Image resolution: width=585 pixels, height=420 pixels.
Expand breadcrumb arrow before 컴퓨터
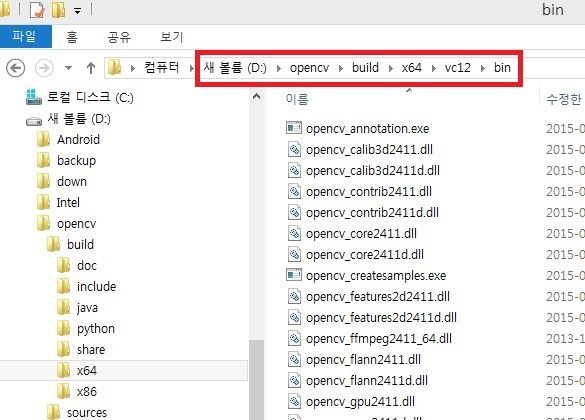[132, 68]
